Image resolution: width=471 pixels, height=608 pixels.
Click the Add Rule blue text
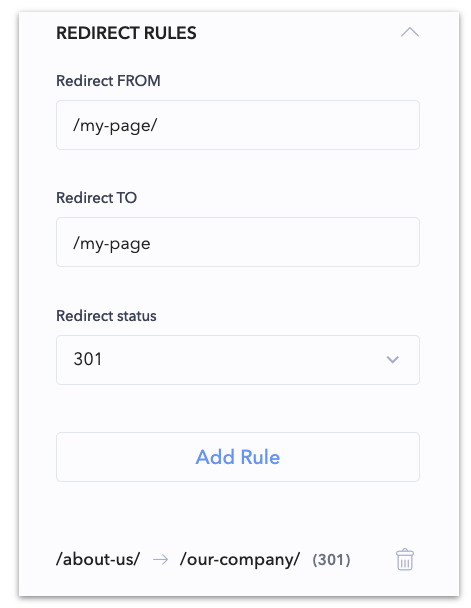[x=238, y=457]
